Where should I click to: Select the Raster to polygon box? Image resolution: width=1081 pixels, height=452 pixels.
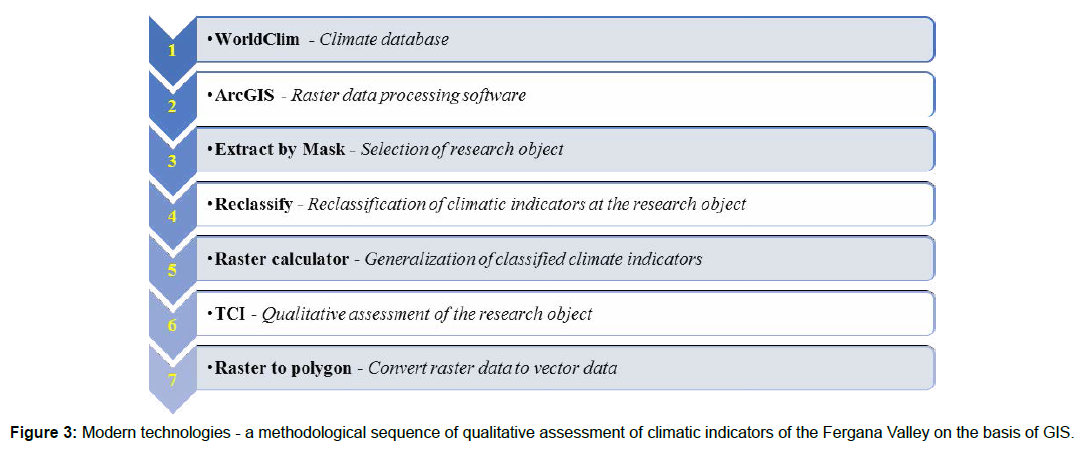pos(566,368)
